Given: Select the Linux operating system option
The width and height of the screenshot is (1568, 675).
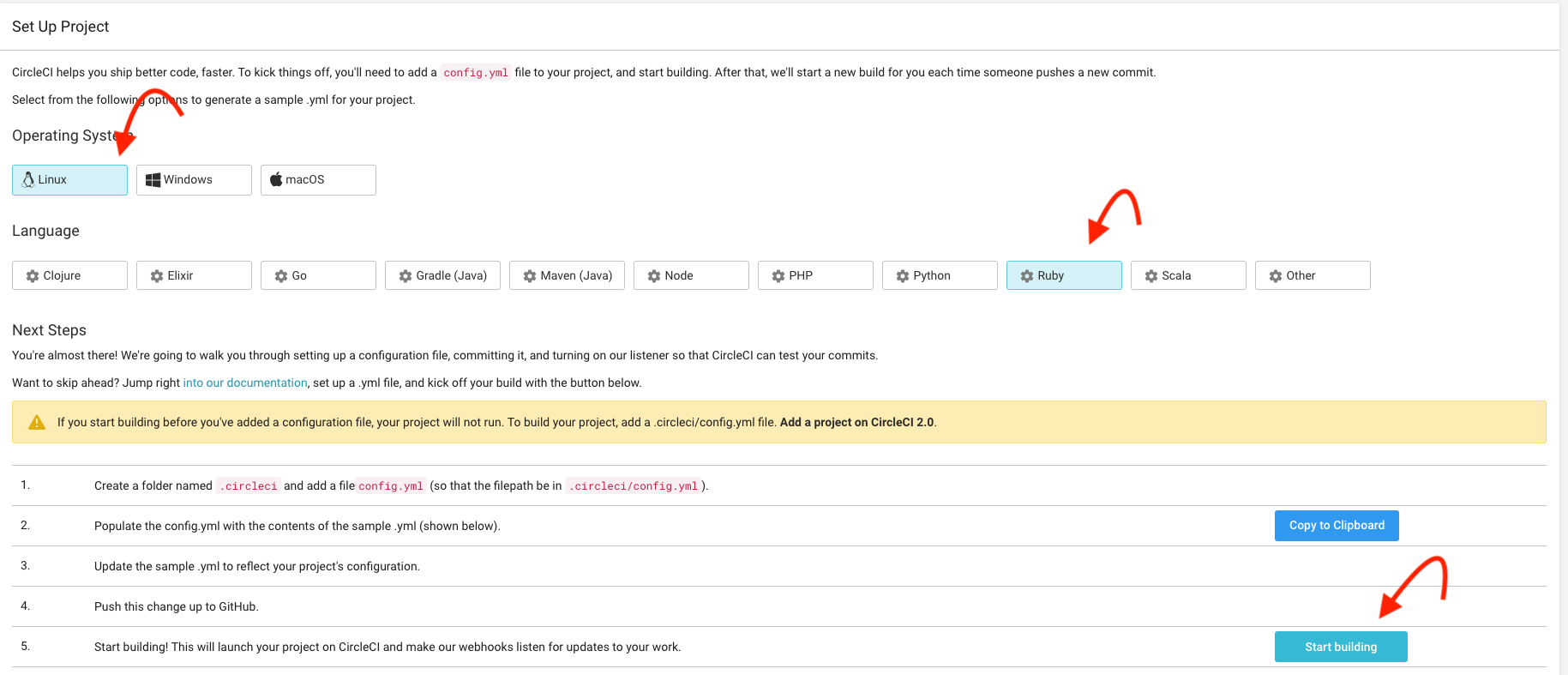Looking at the screenshot, I should coord(69,180).
